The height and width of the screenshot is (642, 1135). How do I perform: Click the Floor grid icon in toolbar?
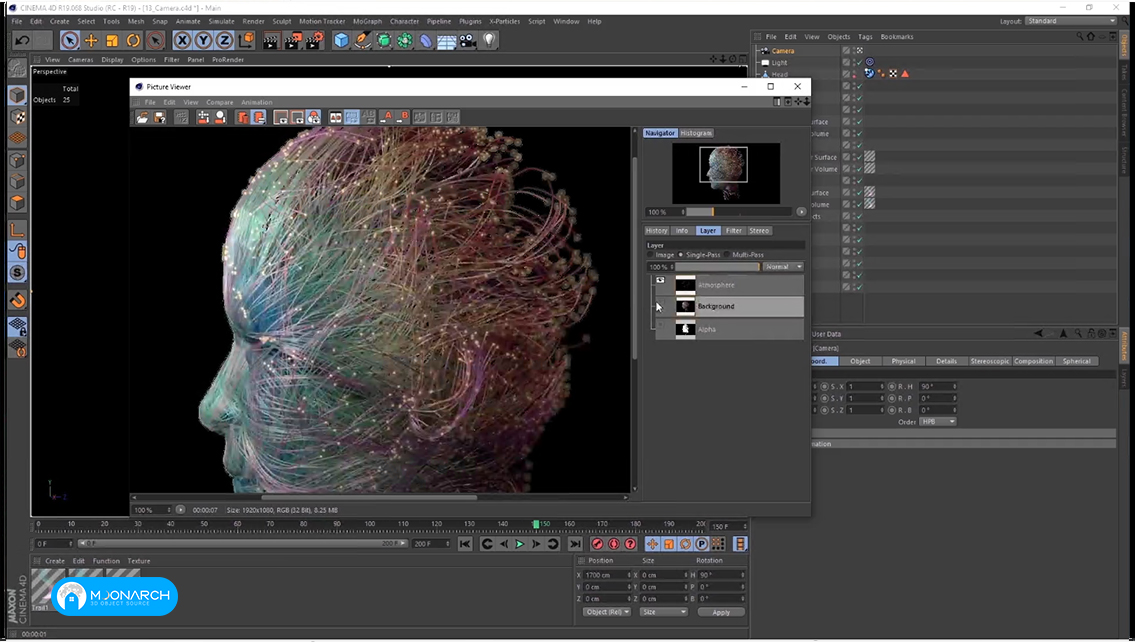tap(447, 41)
